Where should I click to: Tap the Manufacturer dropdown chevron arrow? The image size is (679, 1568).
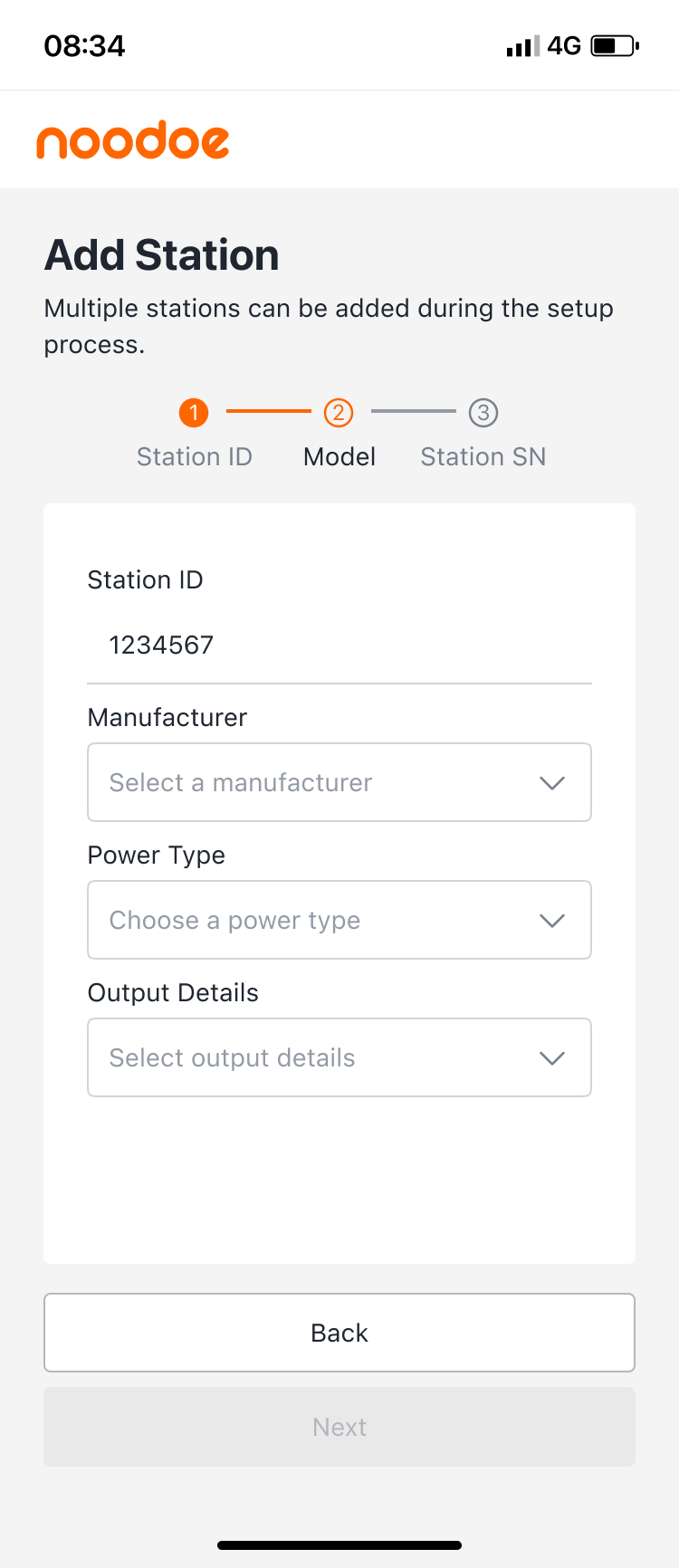coord(552,783)
